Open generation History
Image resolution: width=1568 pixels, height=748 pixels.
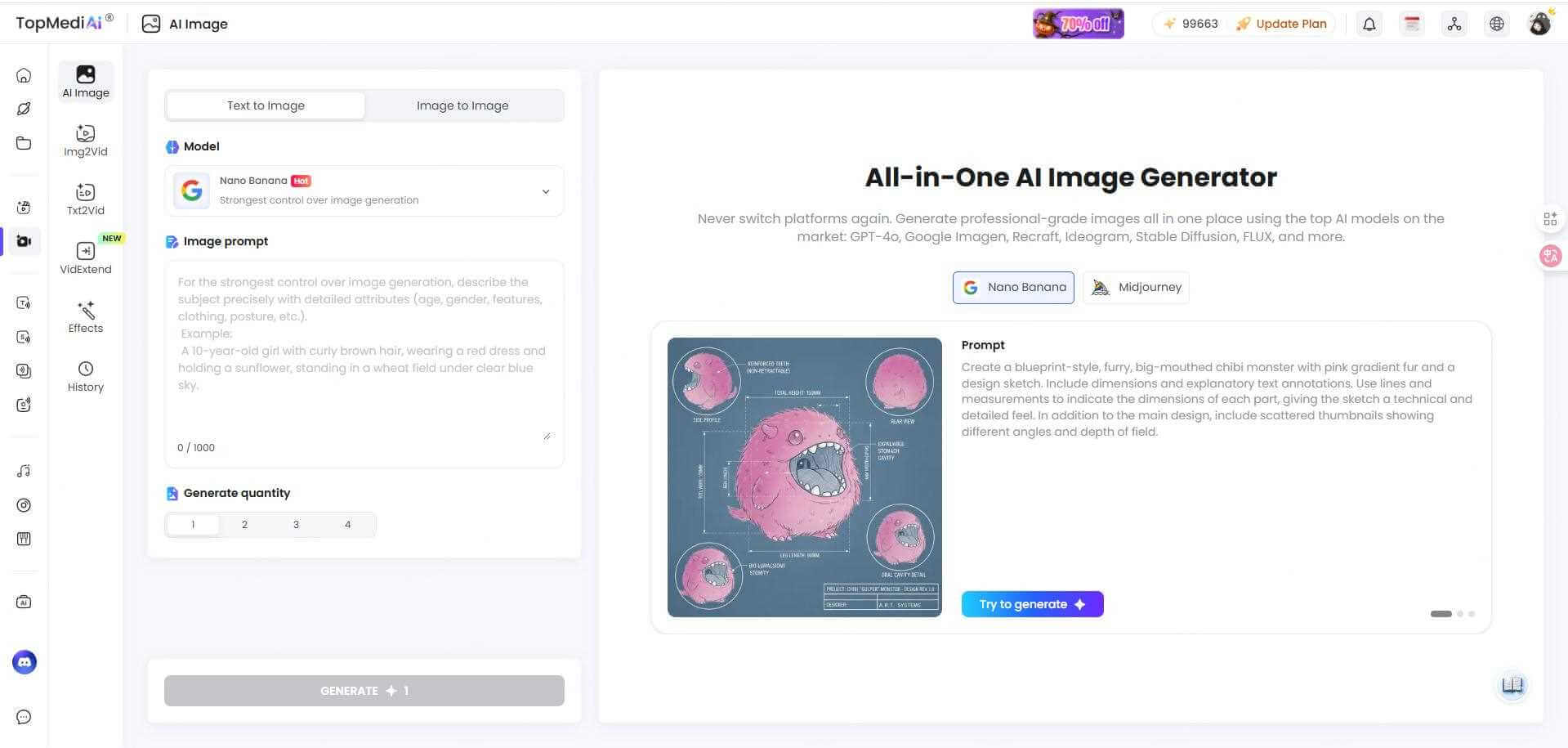point(85,375)
